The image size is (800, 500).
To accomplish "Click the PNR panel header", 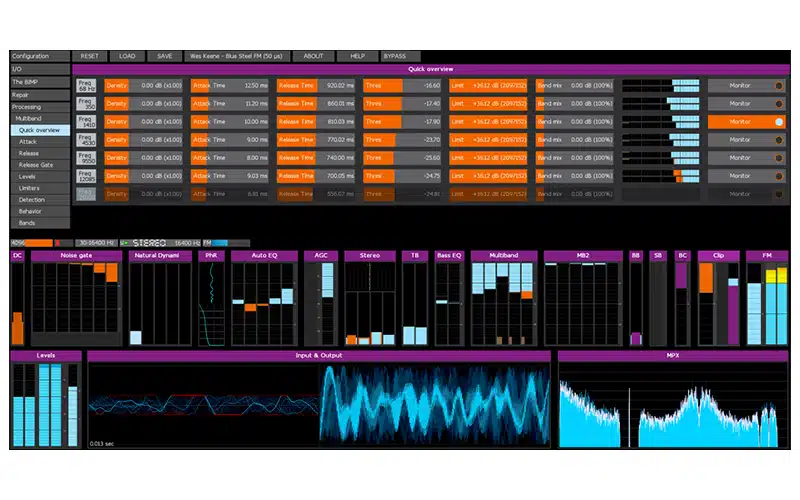I will tap(211, 256).
